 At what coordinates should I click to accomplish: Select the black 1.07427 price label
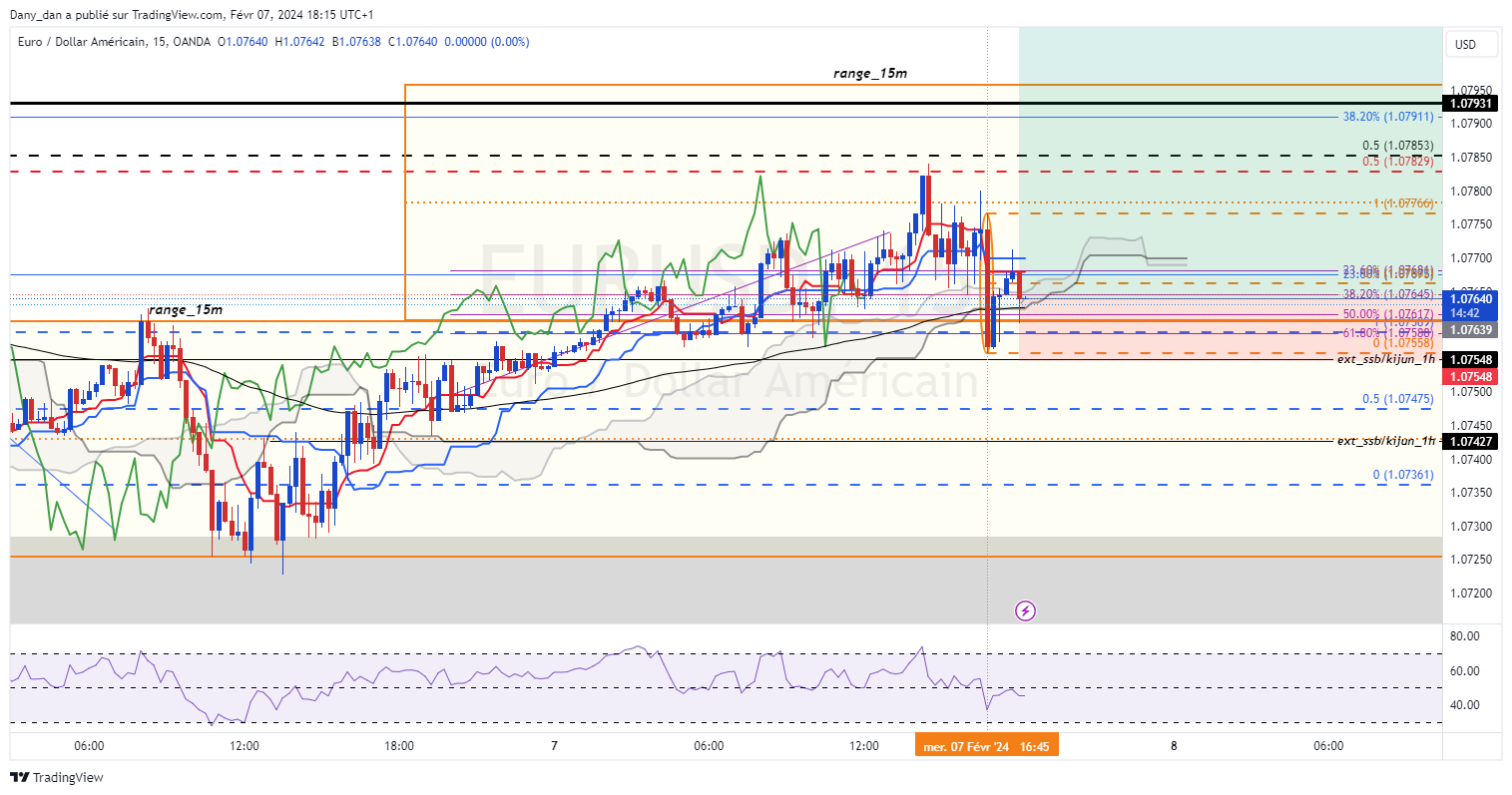pos(1471,441)
